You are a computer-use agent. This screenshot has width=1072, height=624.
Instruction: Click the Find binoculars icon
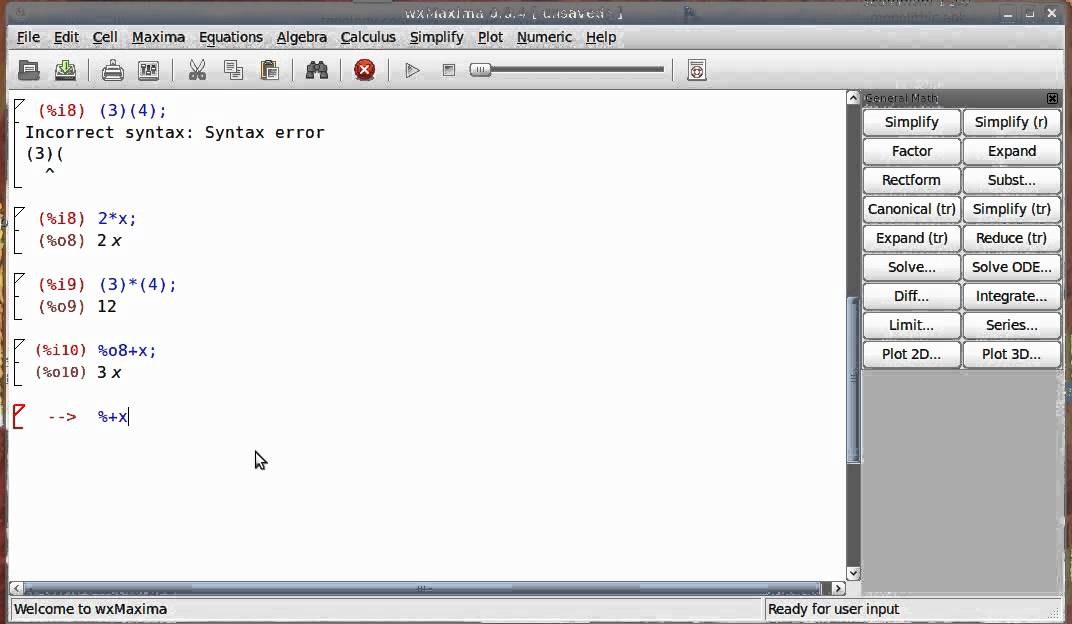click(x=317, y=70)
